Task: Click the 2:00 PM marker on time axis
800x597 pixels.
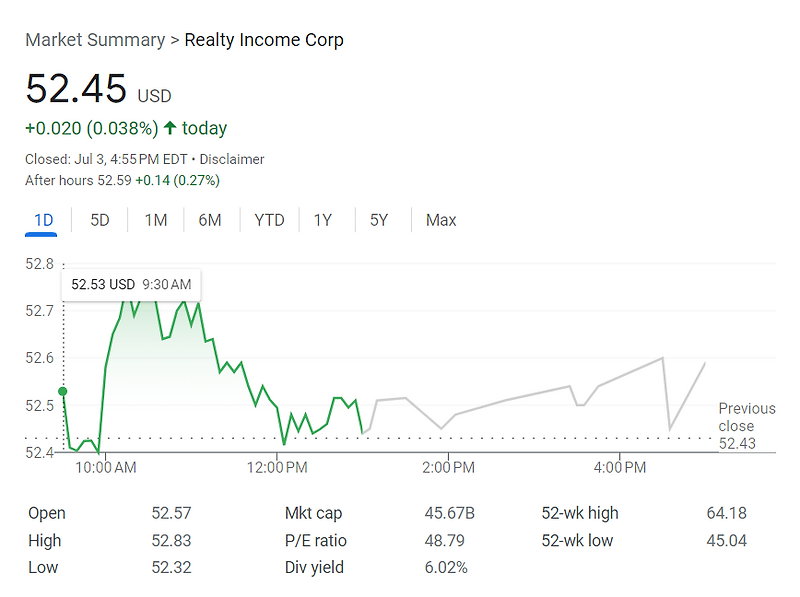Action: [448, 467]
